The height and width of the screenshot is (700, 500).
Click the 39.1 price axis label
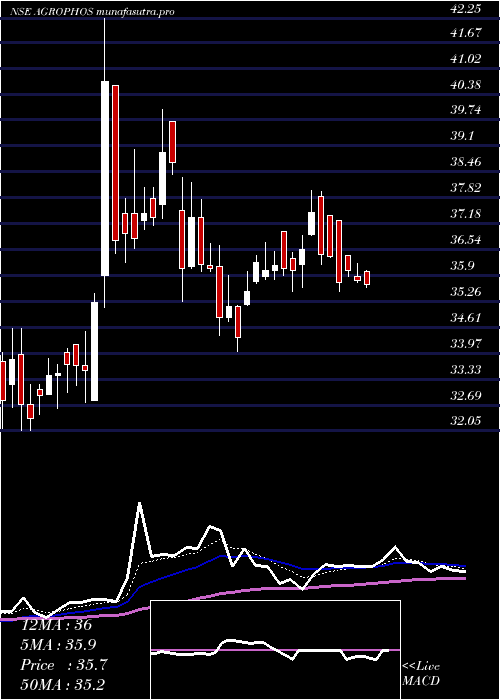coord(462,136)
